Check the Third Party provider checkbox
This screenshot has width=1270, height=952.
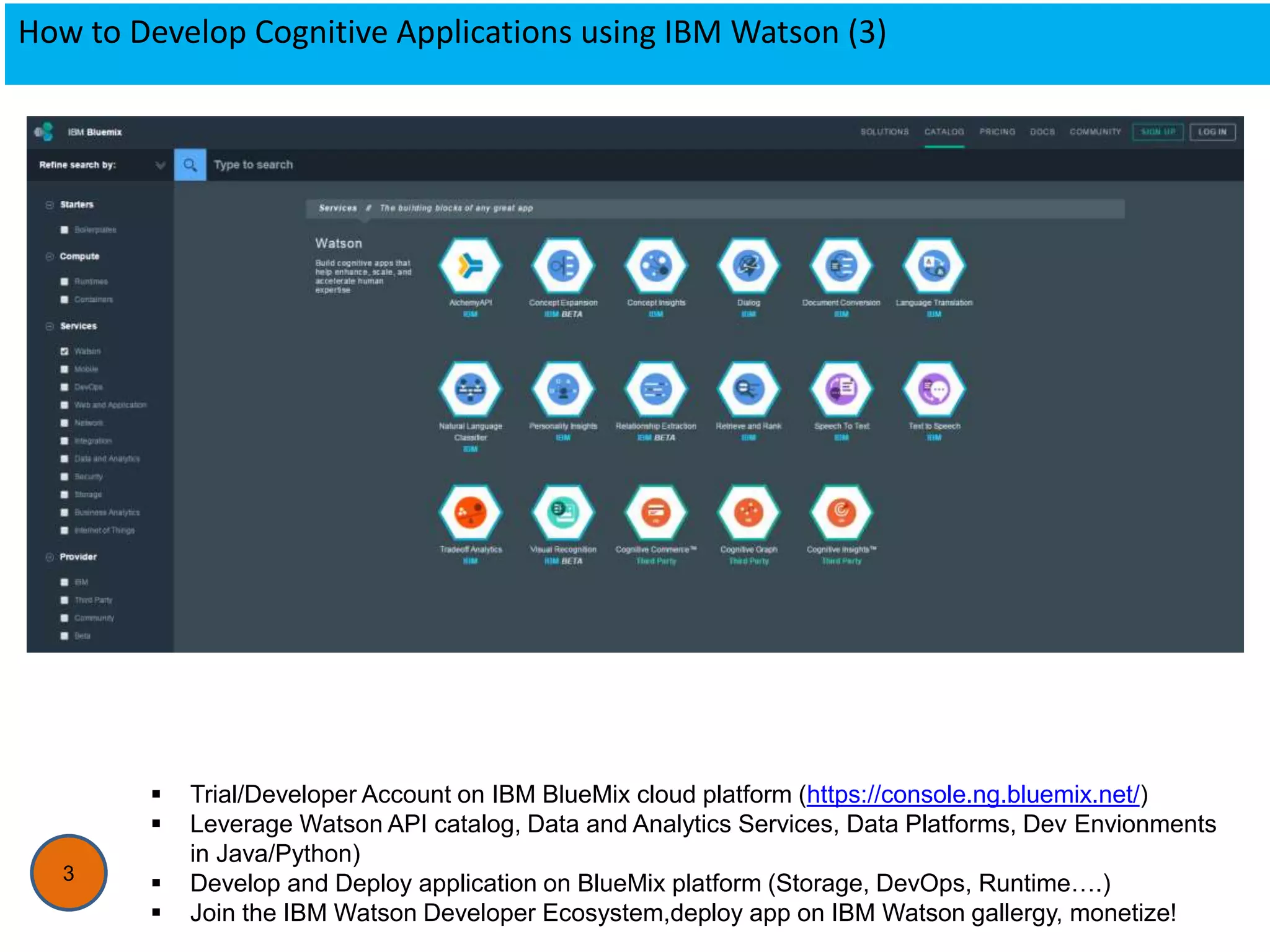(64, 600)
